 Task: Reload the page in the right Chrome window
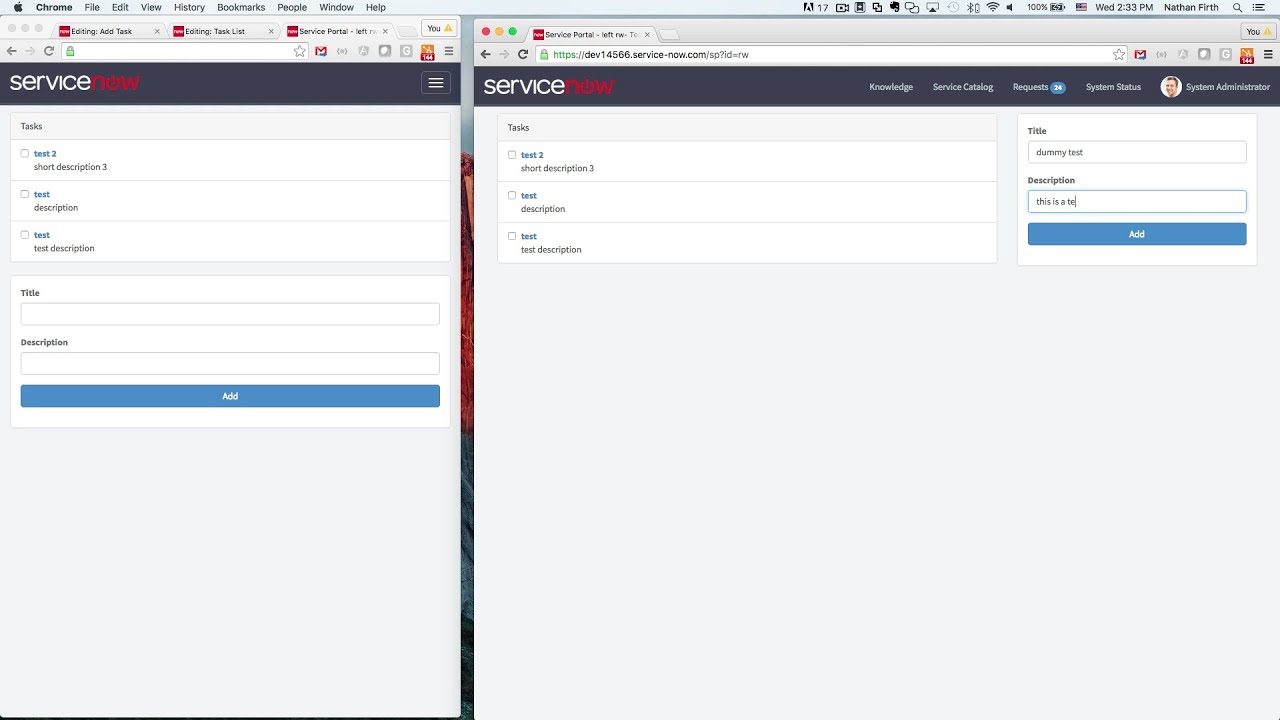522,54
